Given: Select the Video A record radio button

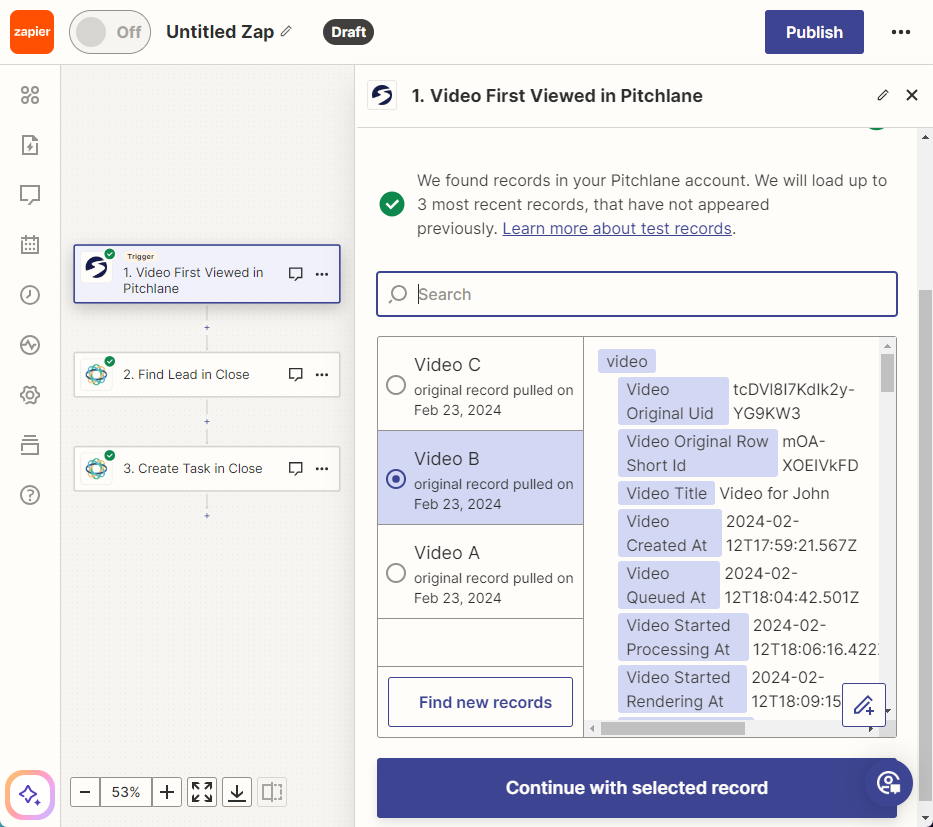Looking at the screenshot, I should point(396,573).
